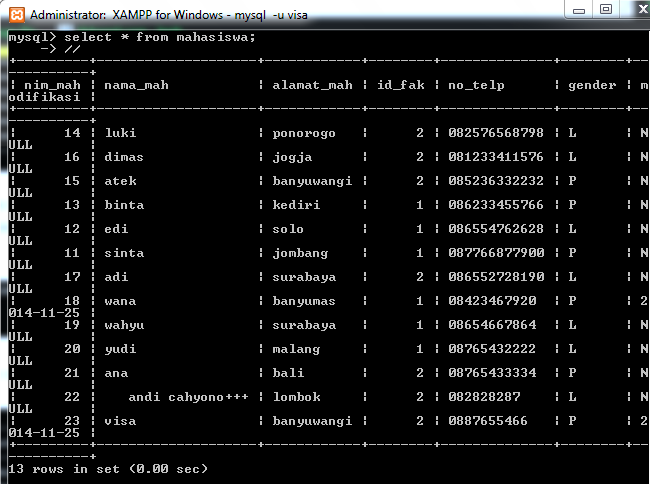Image resolution: width=650 pixels, height=484 pixels.
Task: Click the name 'sinta'
Action: click(124, 253)
